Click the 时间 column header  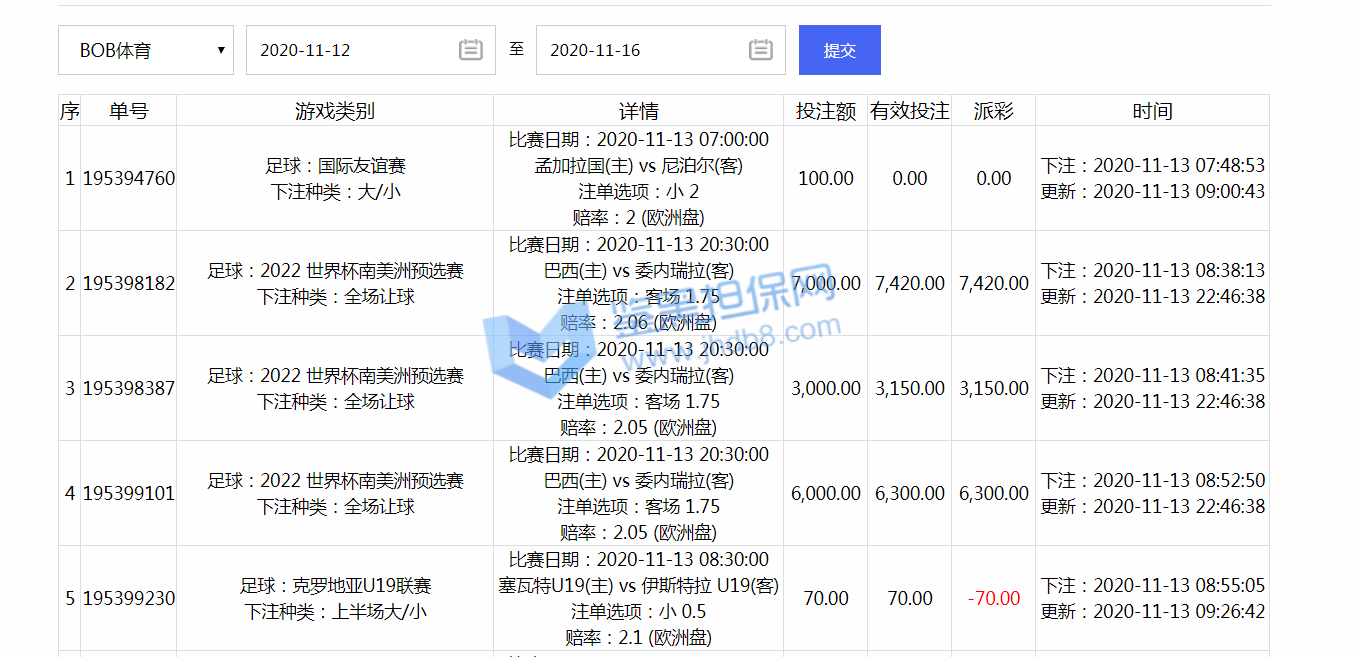(x=1152, y=111)
